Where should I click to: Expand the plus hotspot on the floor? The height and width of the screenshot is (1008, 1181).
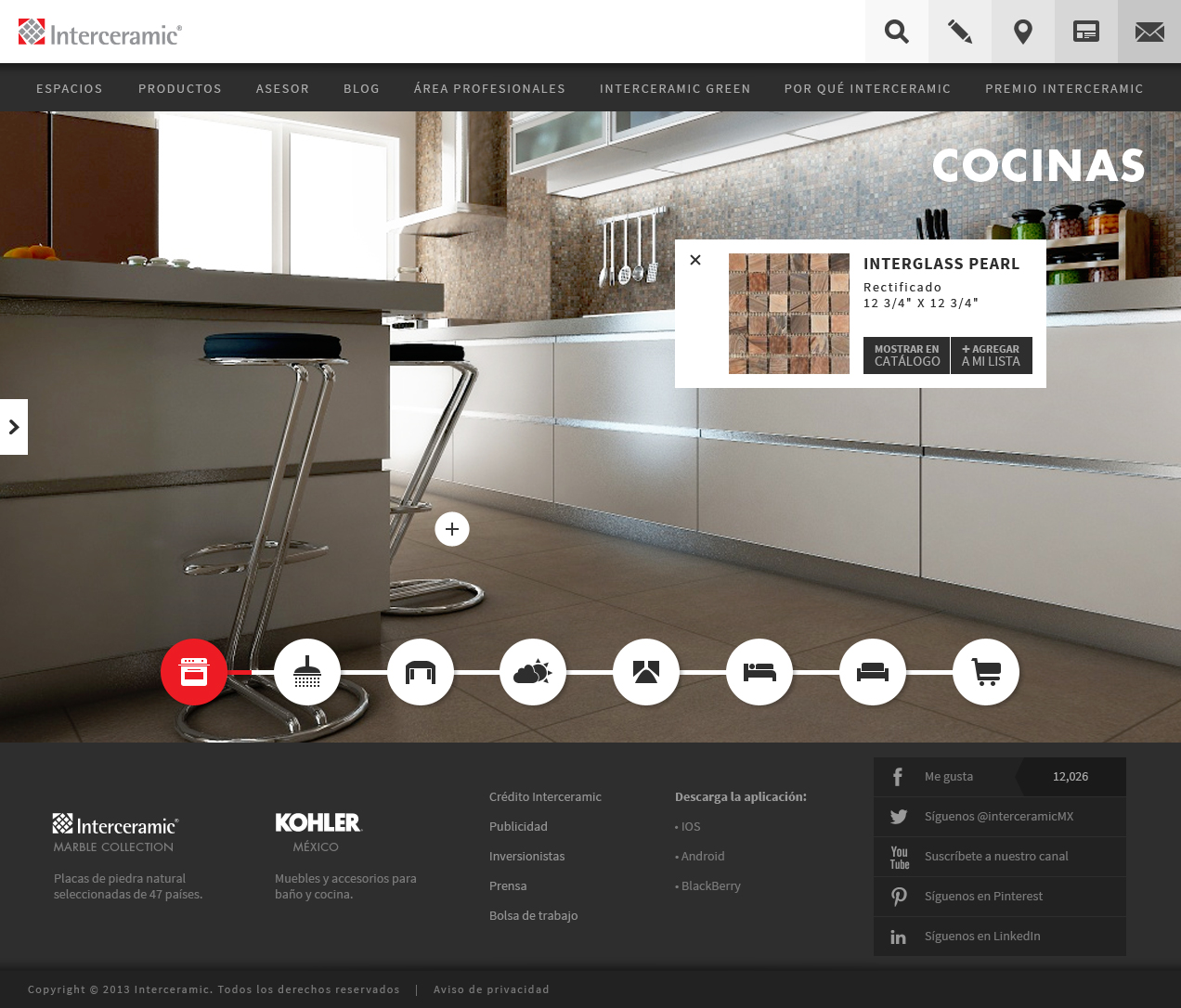point(452,529)
